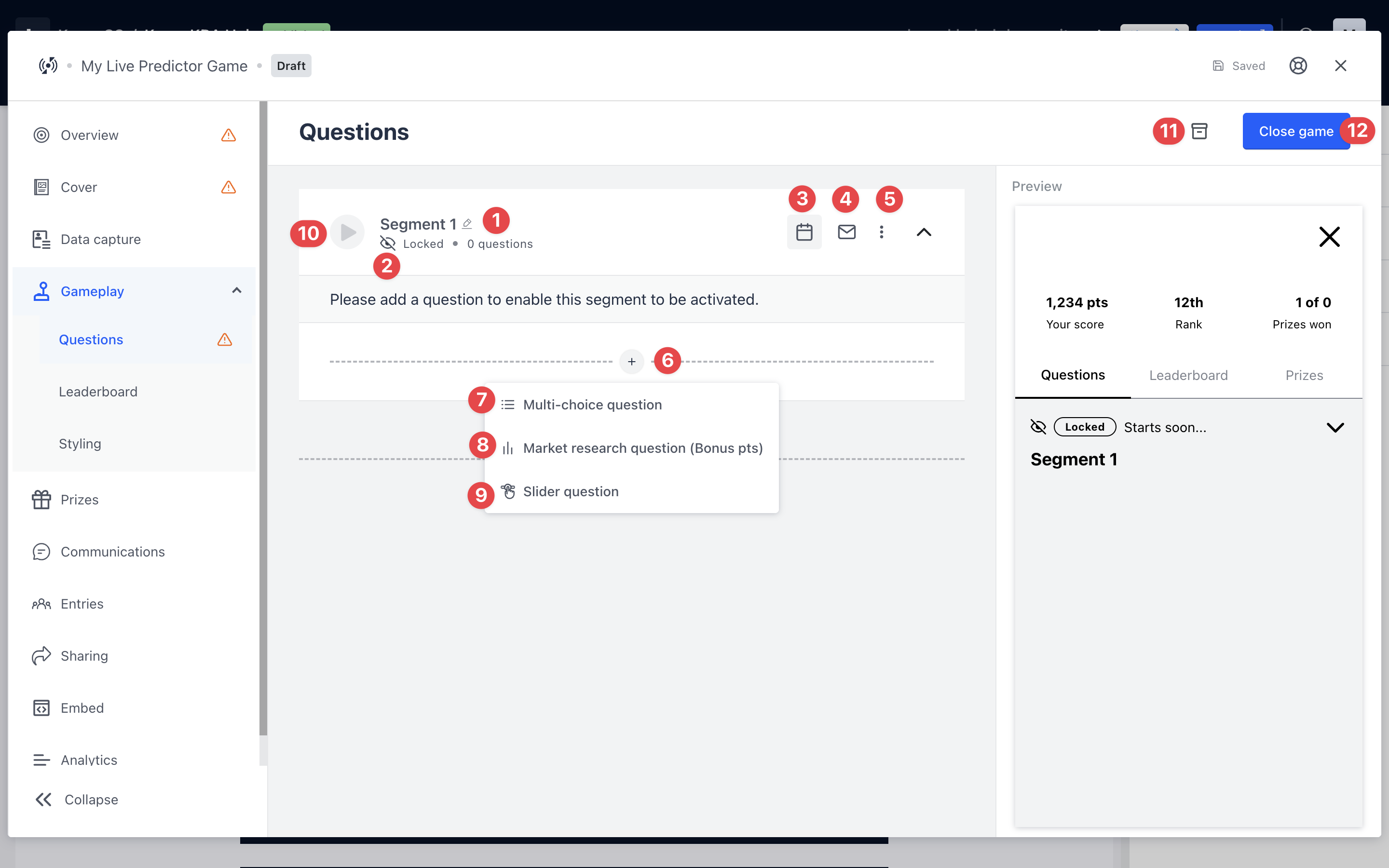Image resolution: width=1389 pixels, height=868 pixels.
Task: Collapse the Gameplay sidebar section
Action: pos(236,291)
